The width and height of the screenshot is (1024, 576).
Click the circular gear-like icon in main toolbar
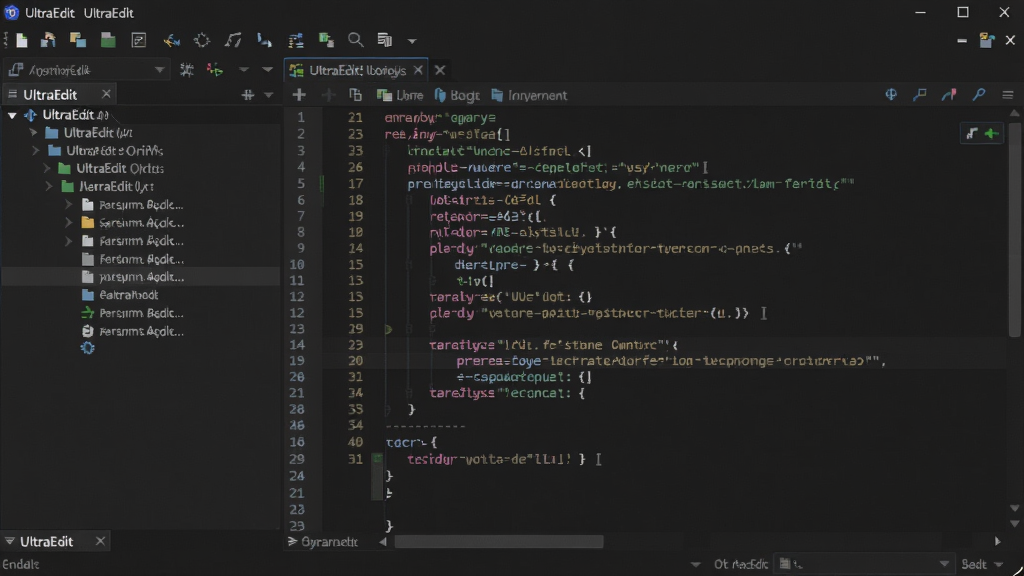pos(202,40)
